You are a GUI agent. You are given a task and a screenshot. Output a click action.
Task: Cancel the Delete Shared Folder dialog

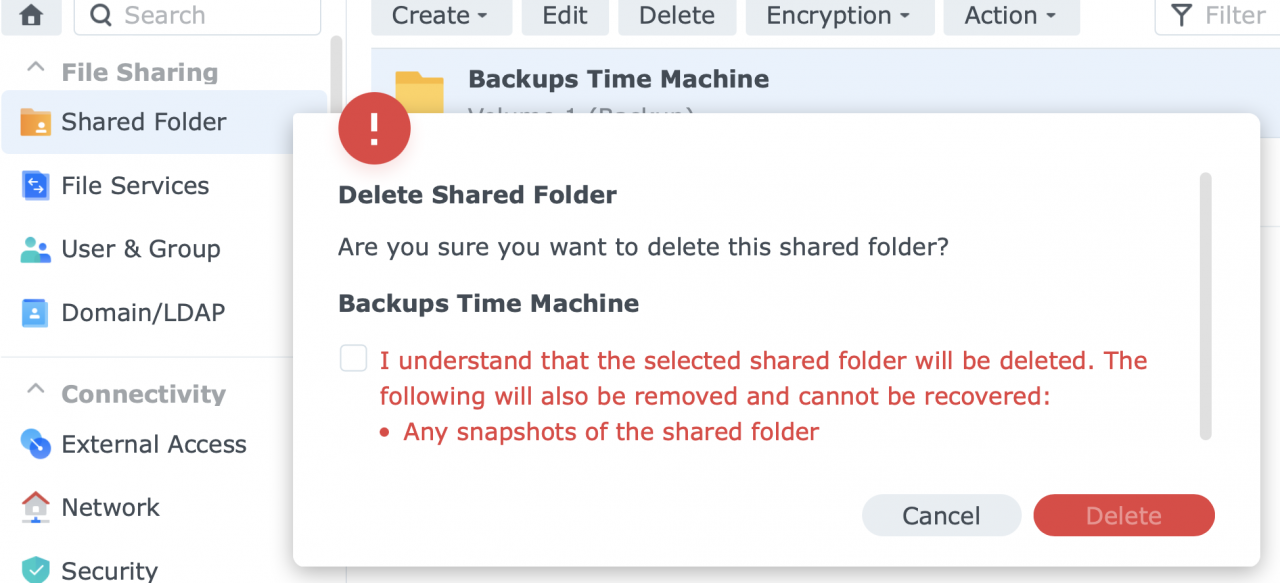(x=941, y=515)
